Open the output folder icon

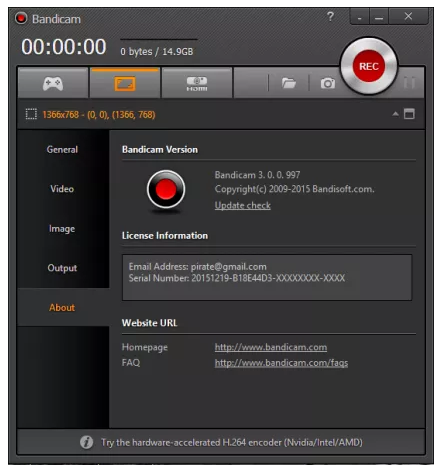[288, 83]
